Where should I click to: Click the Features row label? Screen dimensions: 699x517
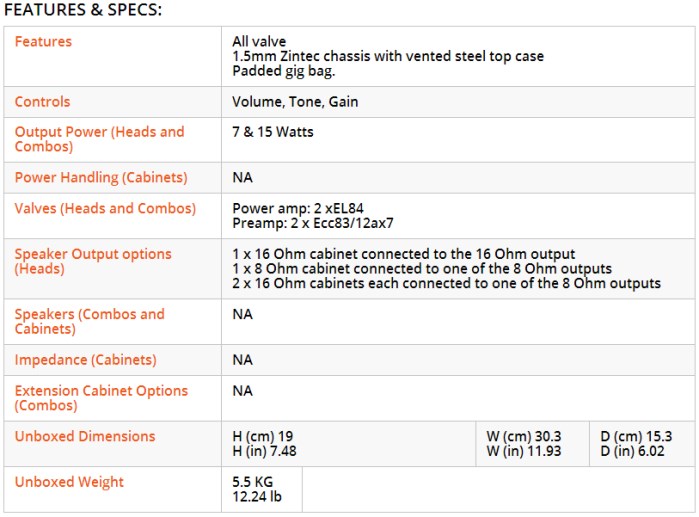(x=43, y=41)
